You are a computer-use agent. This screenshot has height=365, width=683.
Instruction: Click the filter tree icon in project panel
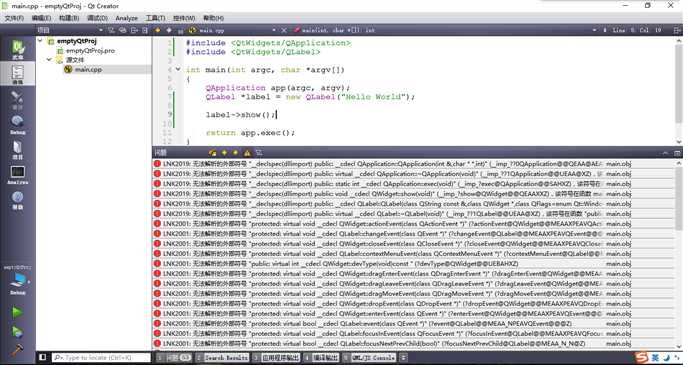point(111,30)
